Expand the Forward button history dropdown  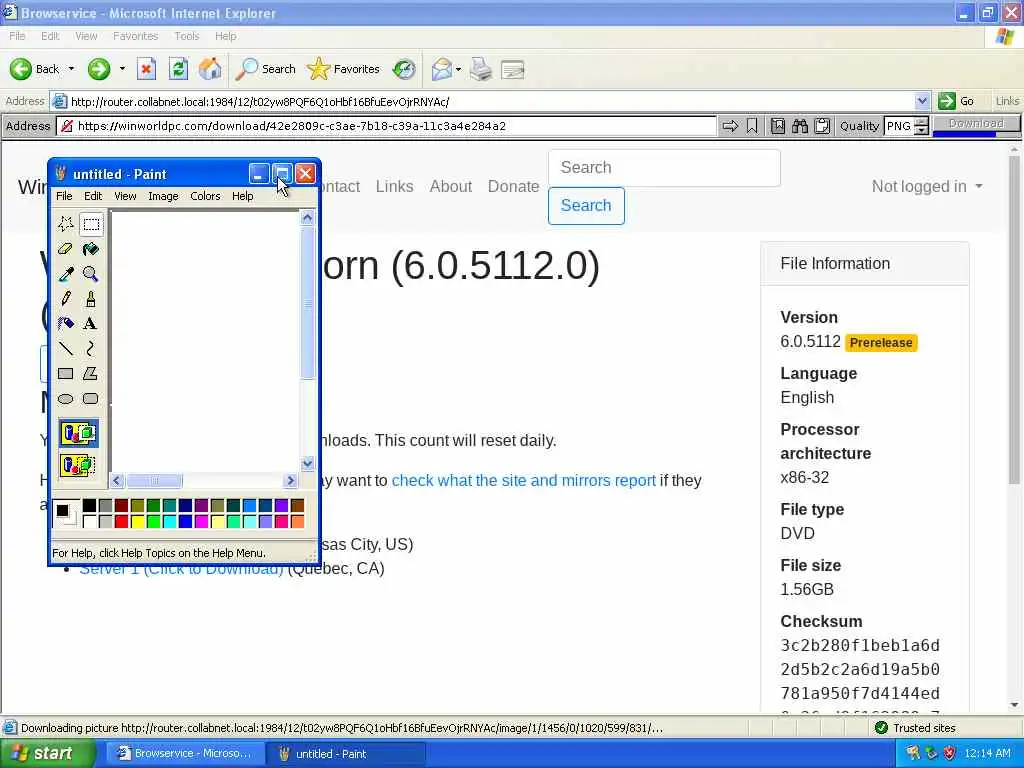122,69
